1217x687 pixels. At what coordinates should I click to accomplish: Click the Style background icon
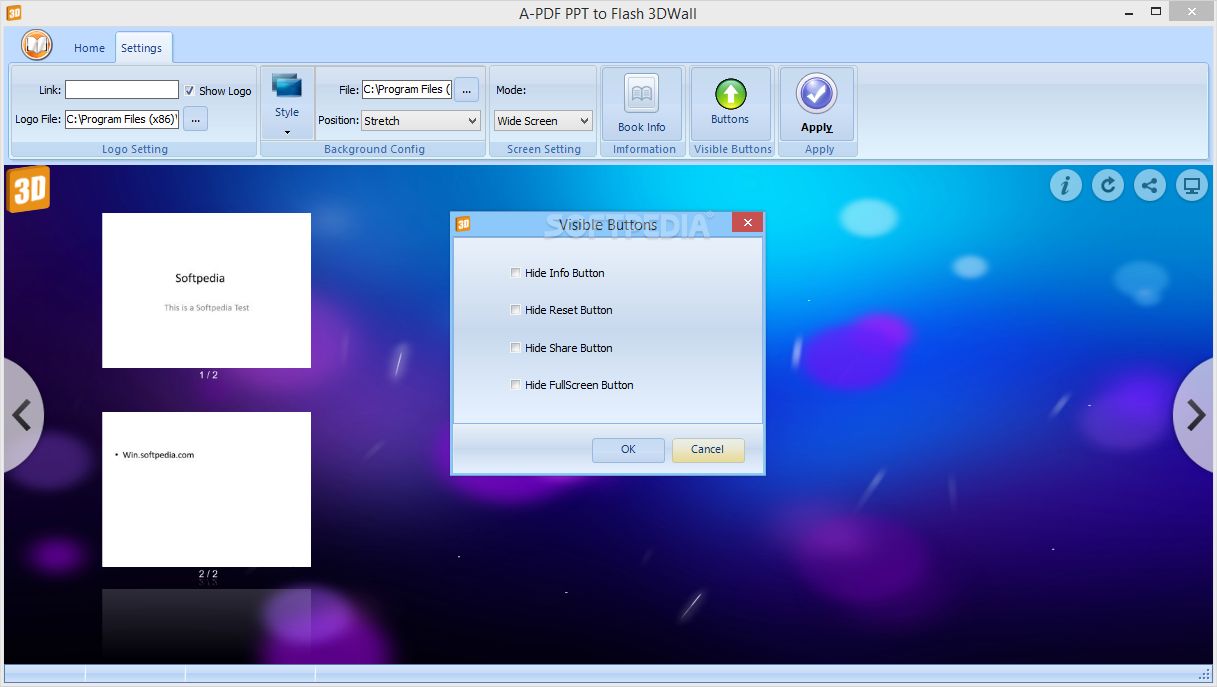[287, 86]
